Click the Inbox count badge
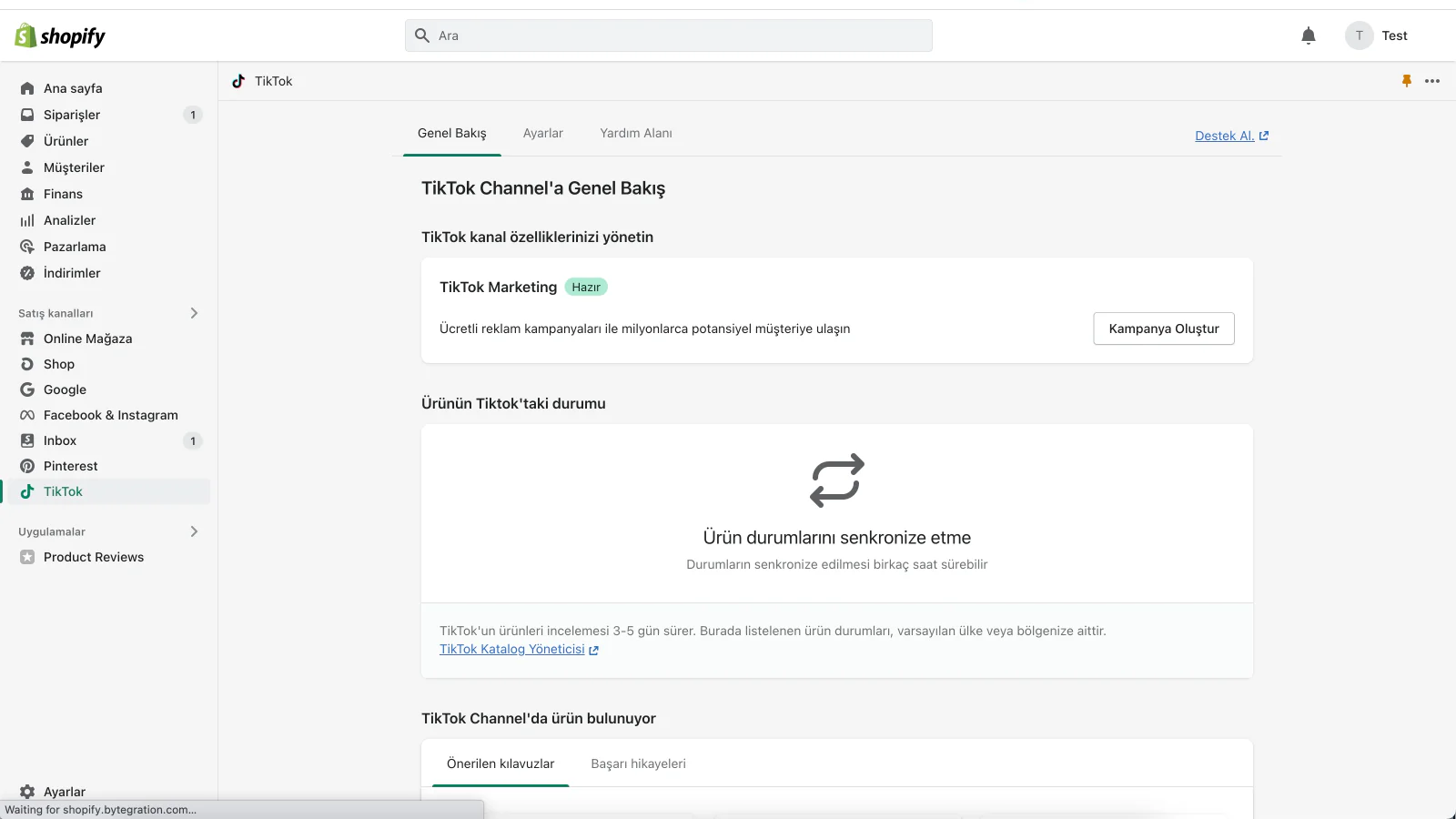1456x819 pixels. (x=193, y=441)
